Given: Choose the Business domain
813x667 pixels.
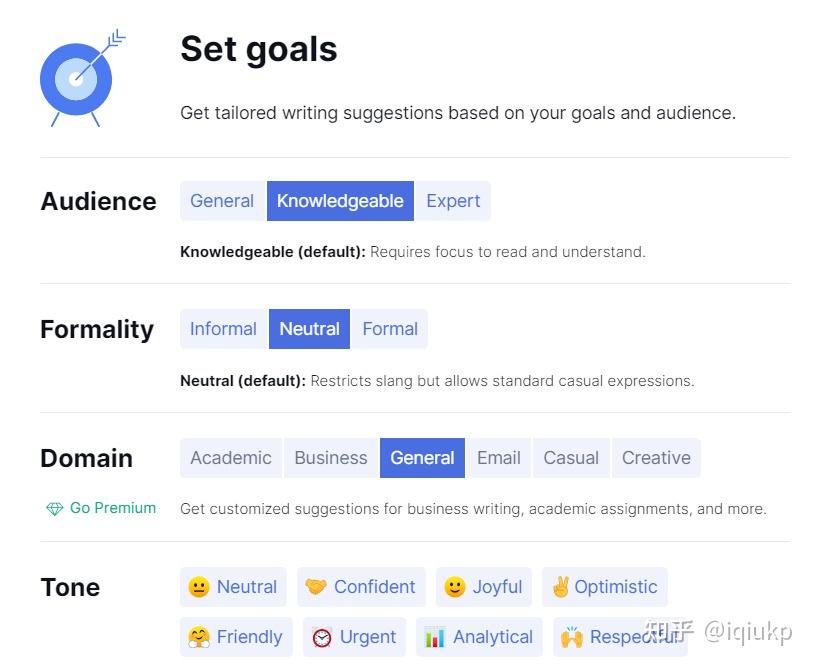Looking at the screenshot, I should [x=331, y=458].
